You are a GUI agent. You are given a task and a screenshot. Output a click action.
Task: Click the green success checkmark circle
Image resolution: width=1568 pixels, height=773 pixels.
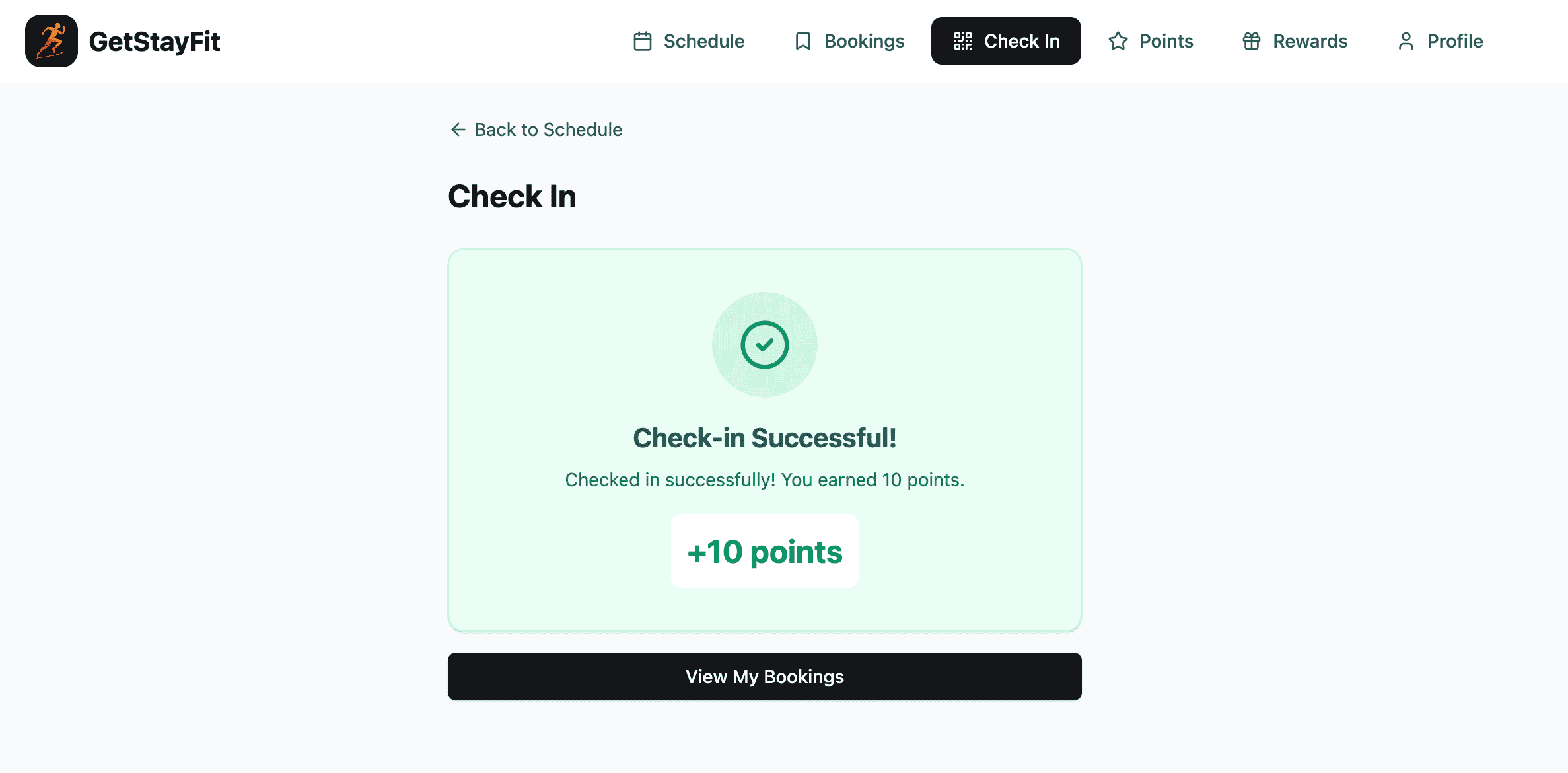[764, 345]
